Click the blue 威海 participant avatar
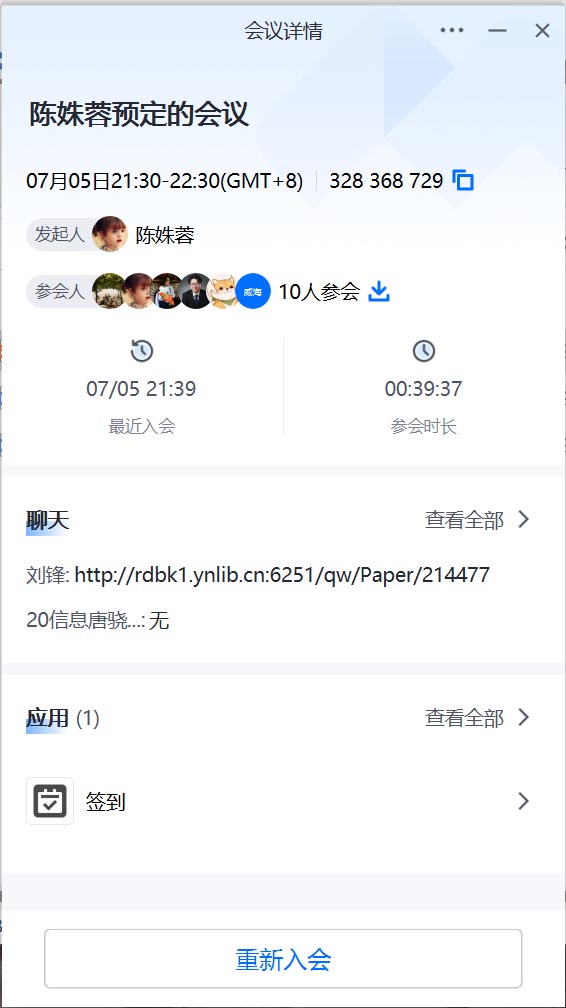Viewport: 566px width, 1008px height. 253,292
